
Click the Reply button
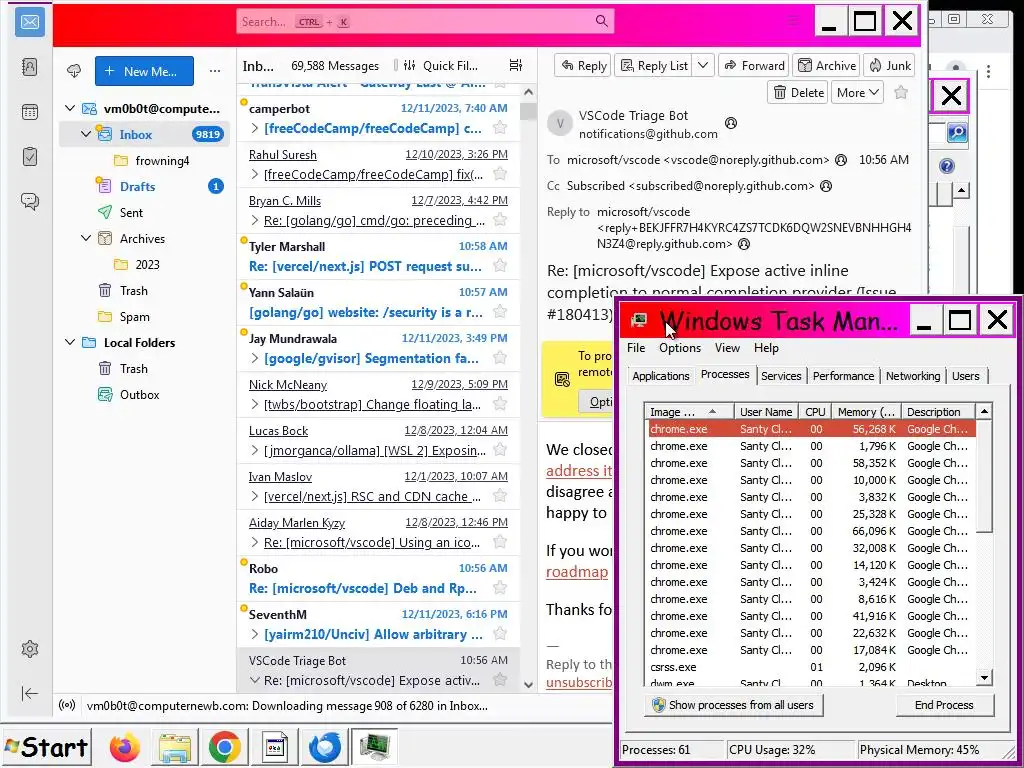coord(584,65)
